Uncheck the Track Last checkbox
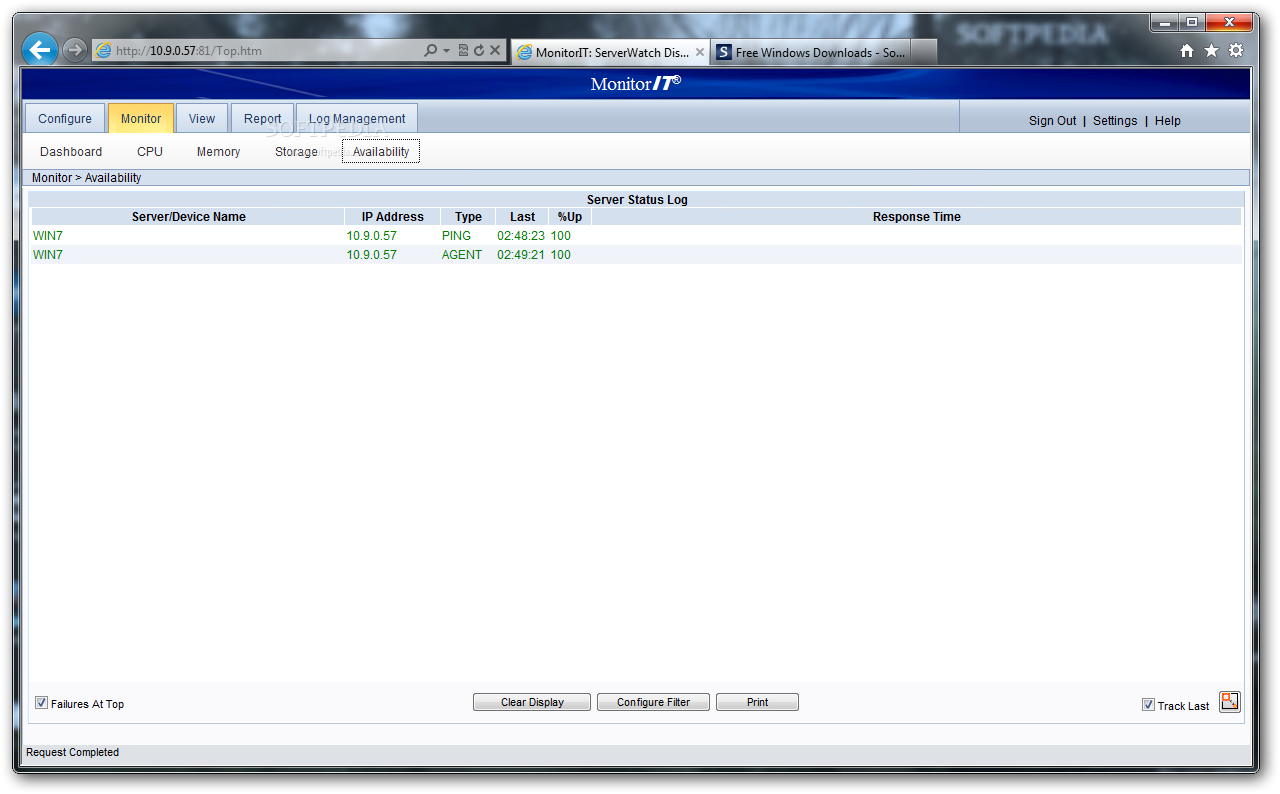The image size is (1280, 794). (x=1148, y=705)
